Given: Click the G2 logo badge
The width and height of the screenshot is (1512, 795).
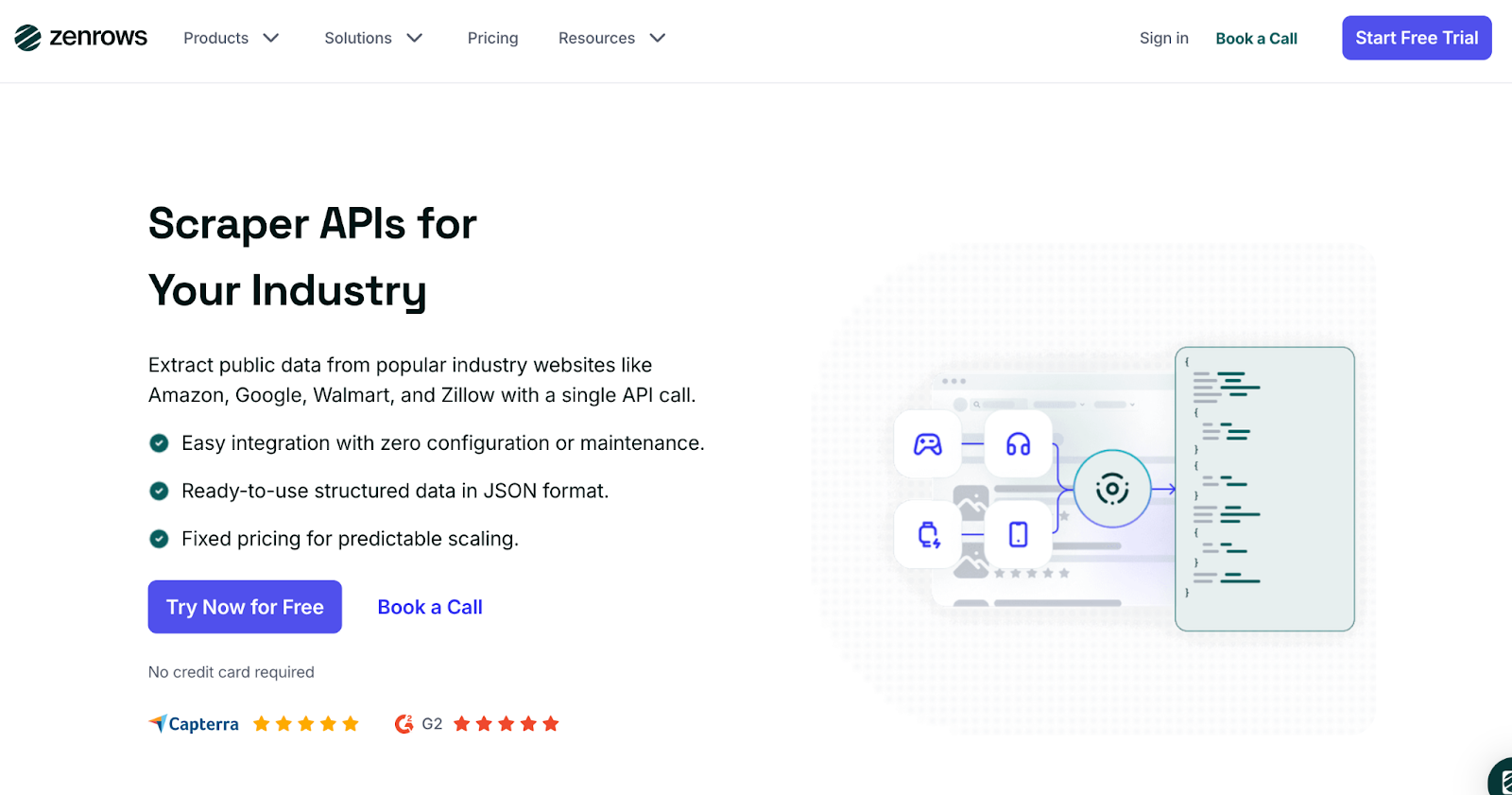Looking at the screenshot, I should coord(418,724).
